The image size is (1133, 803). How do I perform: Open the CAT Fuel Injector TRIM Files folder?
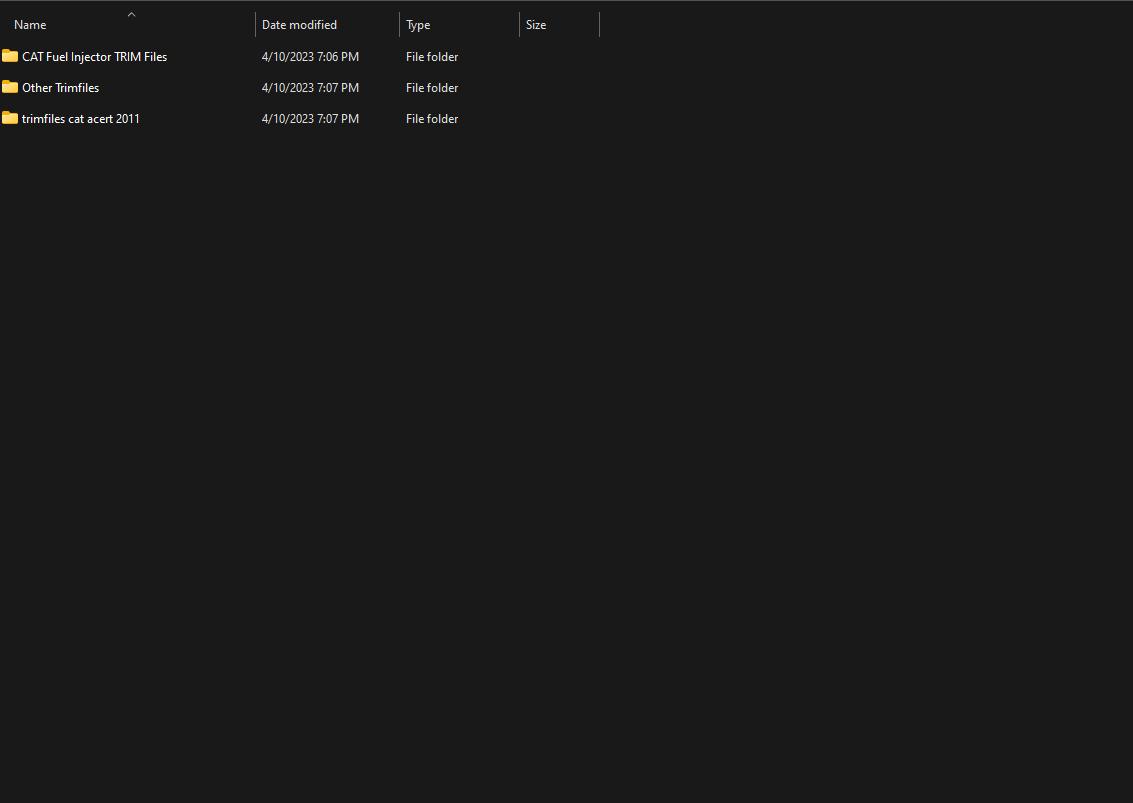tap(95, 56)
